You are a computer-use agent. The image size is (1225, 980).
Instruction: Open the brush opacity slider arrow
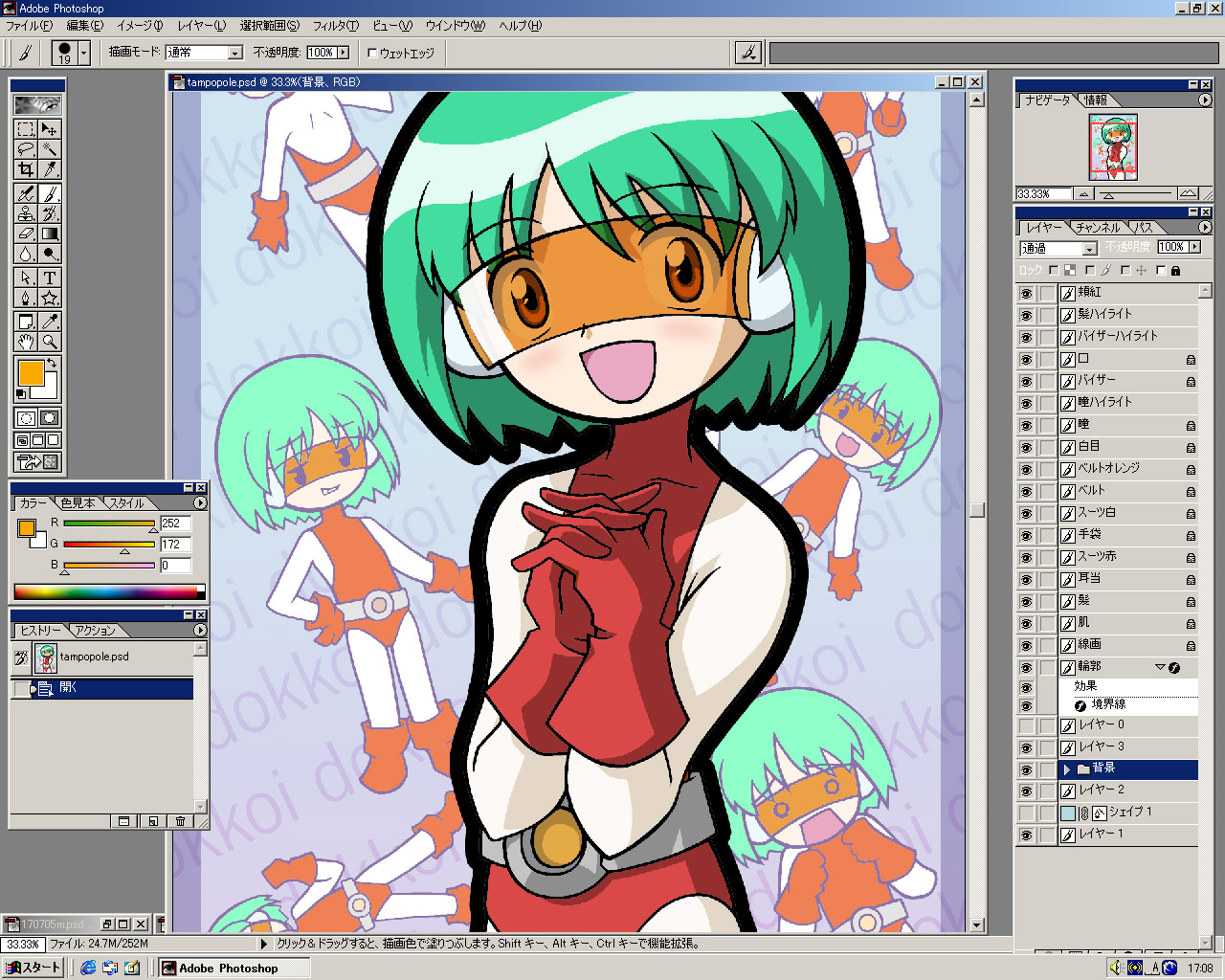[x=343, y=53]
